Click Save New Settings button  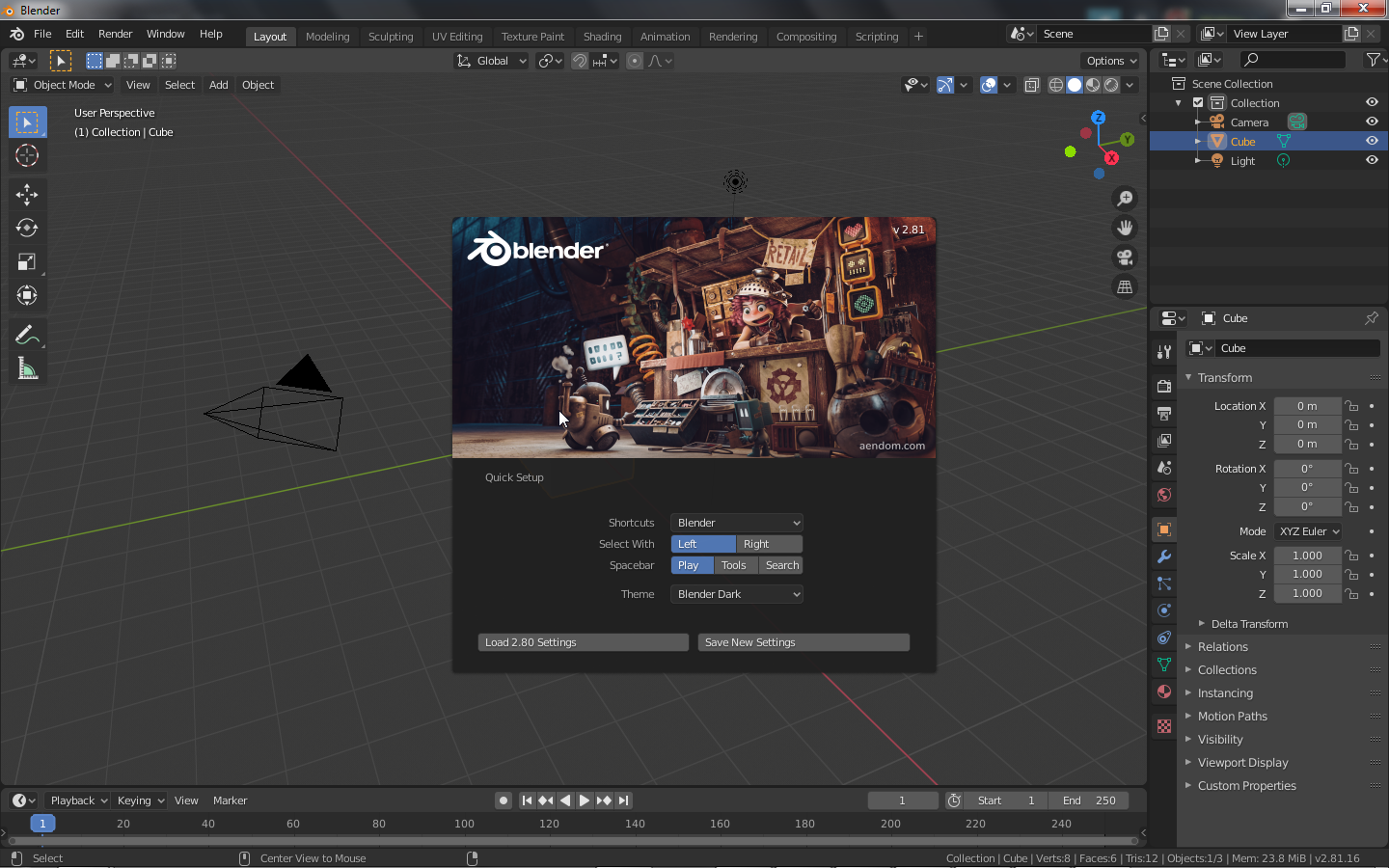[803, 642]
